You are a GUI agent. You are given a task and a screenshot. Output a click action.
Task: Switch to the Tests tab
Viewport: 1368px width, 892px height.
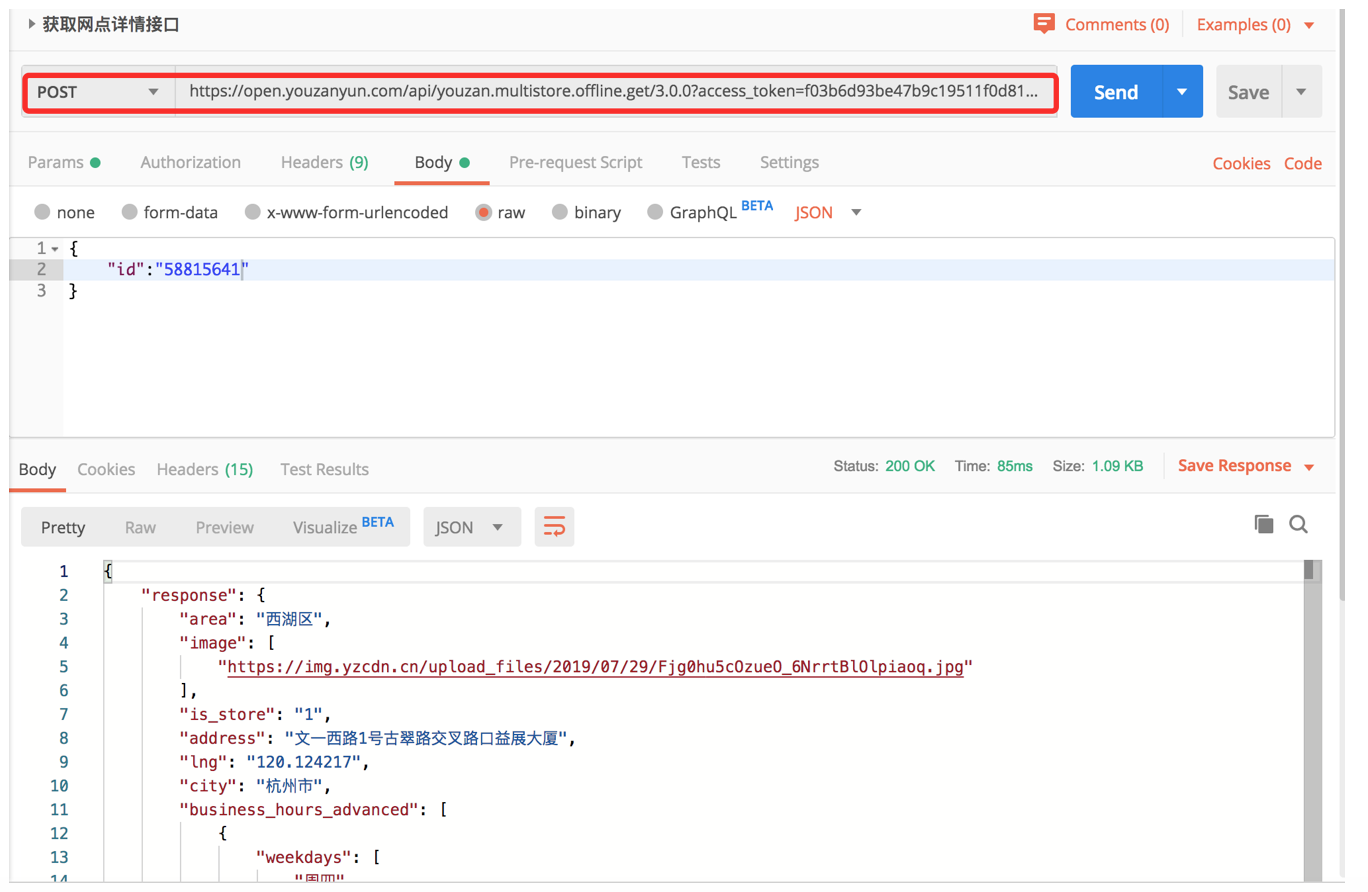(701, 162)
